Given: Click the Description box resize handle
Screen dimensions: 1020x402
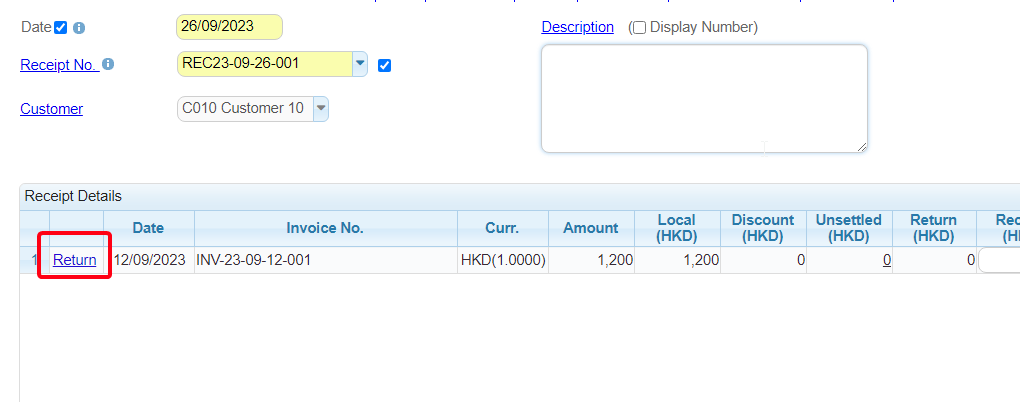Looking at the screenshot, I should (861, 146).
